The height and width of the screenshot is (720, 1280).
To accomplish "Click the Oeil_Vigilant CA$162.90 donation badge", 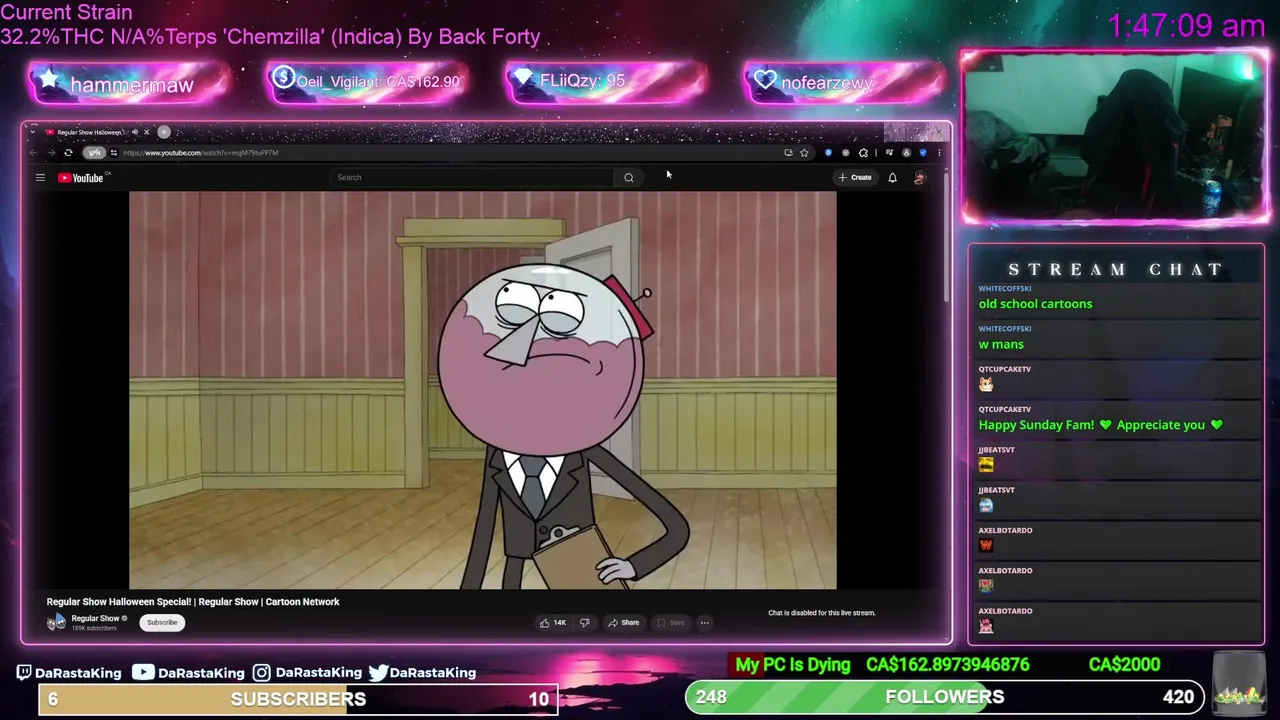I will [366, 82].
